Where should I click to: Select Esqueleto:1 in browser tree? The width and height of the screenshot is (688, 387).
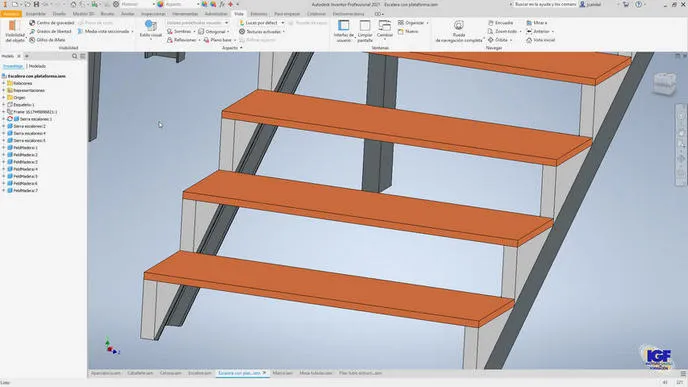point(24,105)
